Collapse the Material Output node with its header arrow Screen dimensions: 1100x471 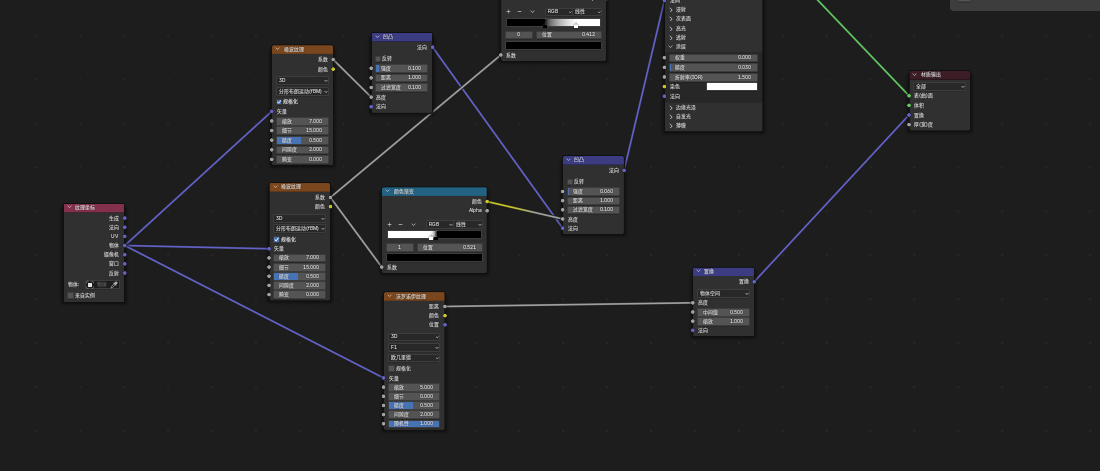915,74
